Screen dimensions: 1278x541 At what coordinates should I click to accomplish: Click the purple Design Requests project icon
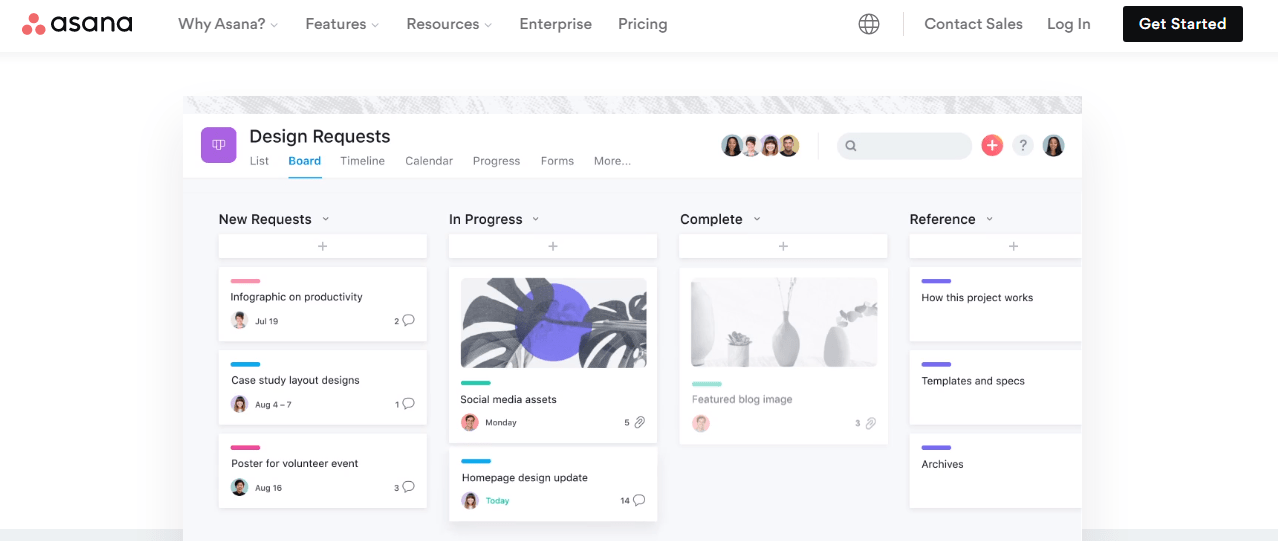[218, 145]
